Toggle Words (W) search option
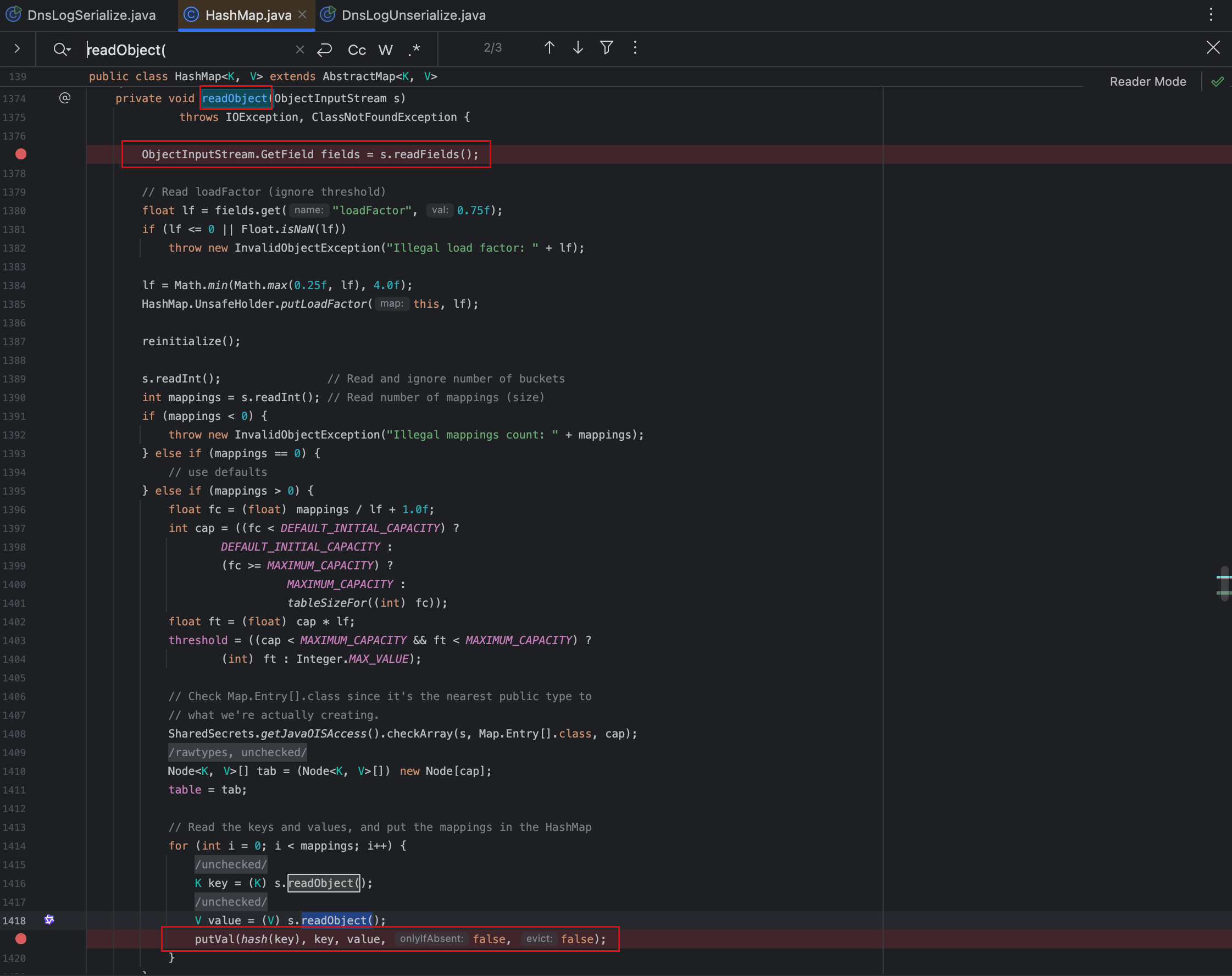 pyautogui.click(x=386, y=49)
